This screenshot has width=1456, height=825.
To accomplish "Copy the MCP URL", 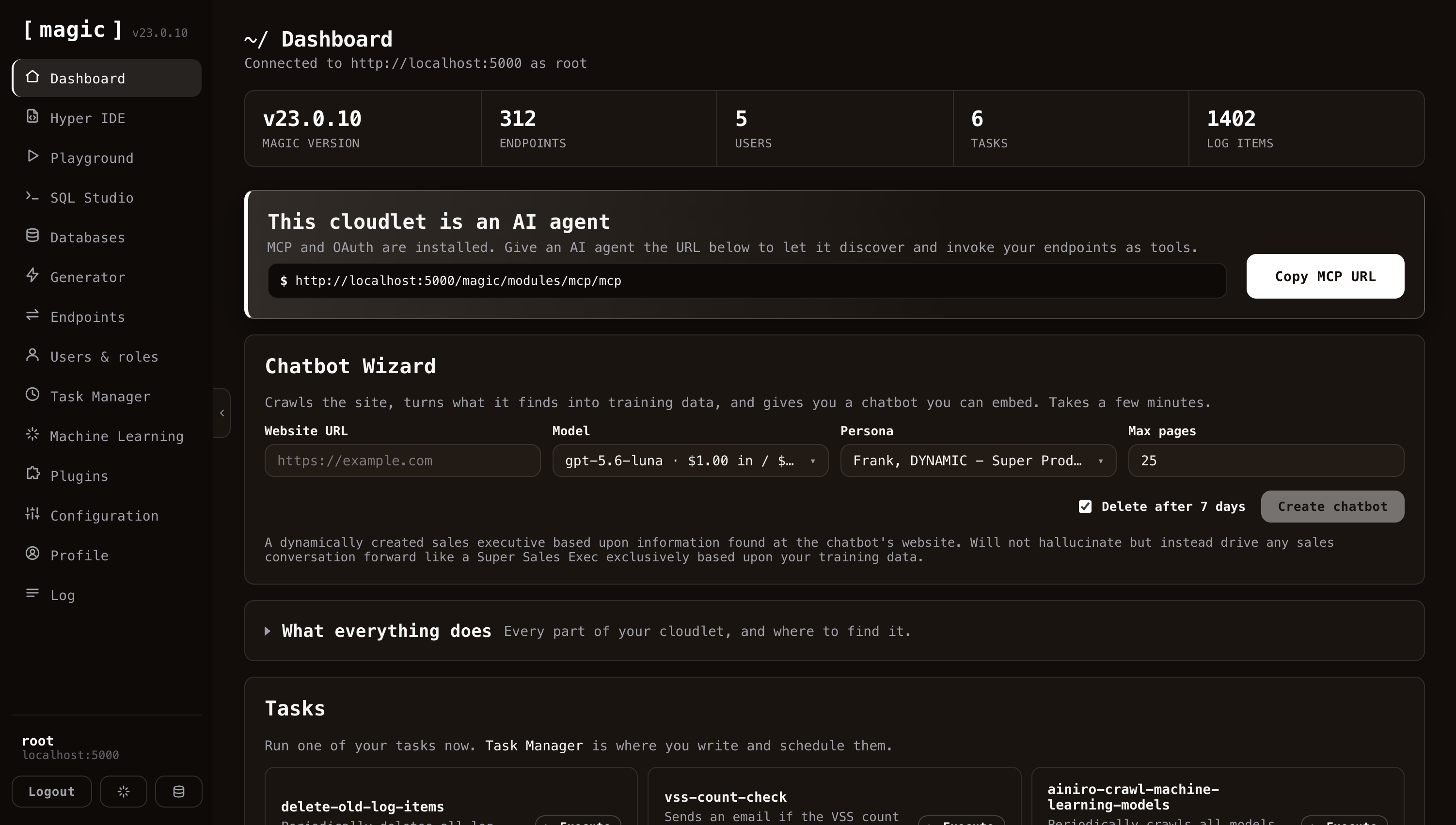I will (1325, 276).
